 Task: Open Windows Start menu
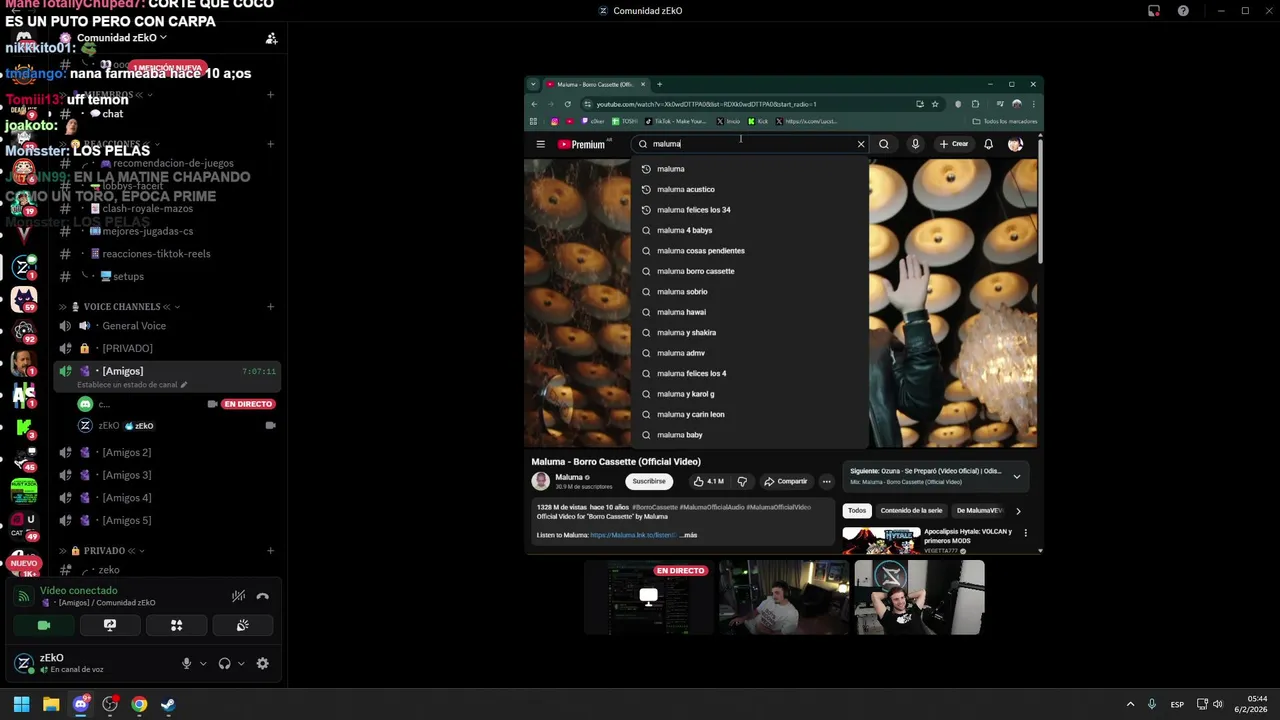point(21,704)
